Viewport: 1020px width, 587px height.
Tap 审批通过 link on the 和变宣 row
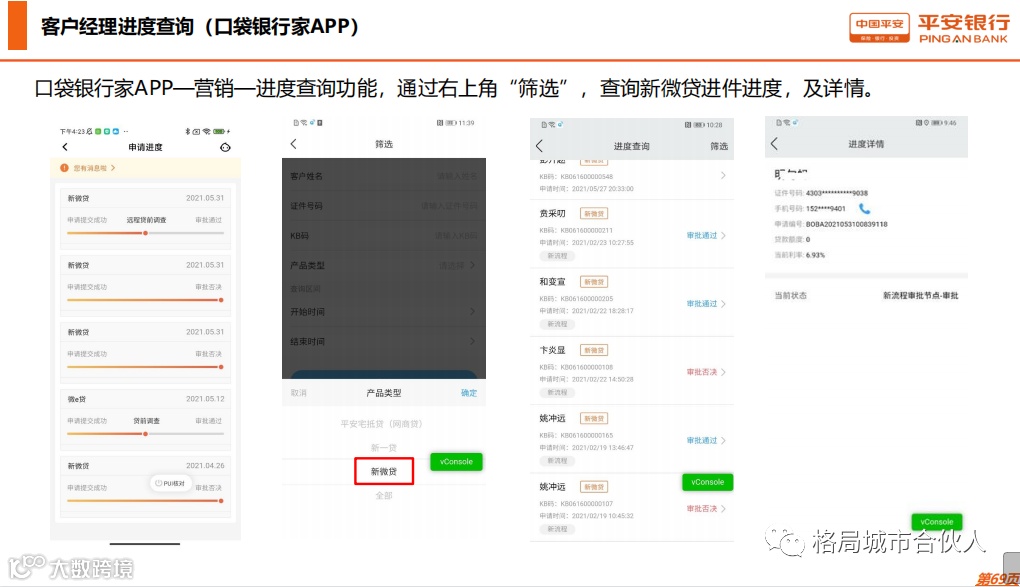(x=701, y=304)
